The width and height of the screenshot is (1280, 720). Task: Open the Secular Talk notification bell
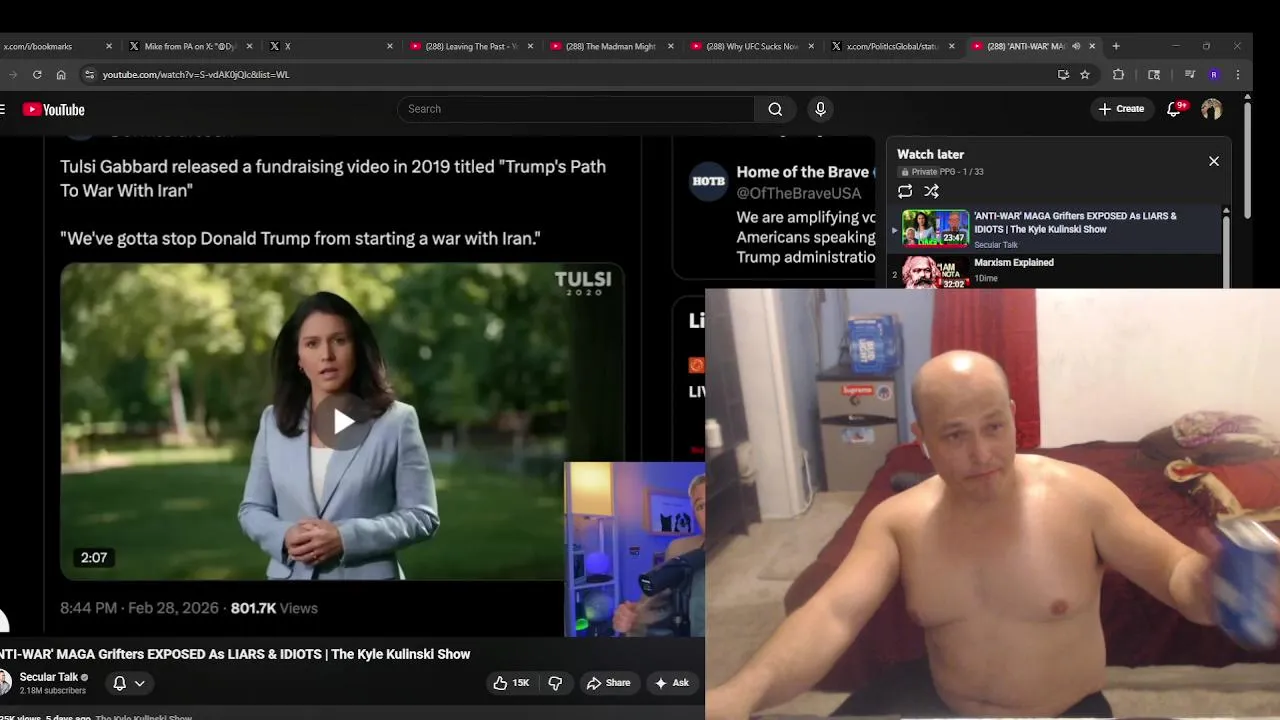pos(119,683)
